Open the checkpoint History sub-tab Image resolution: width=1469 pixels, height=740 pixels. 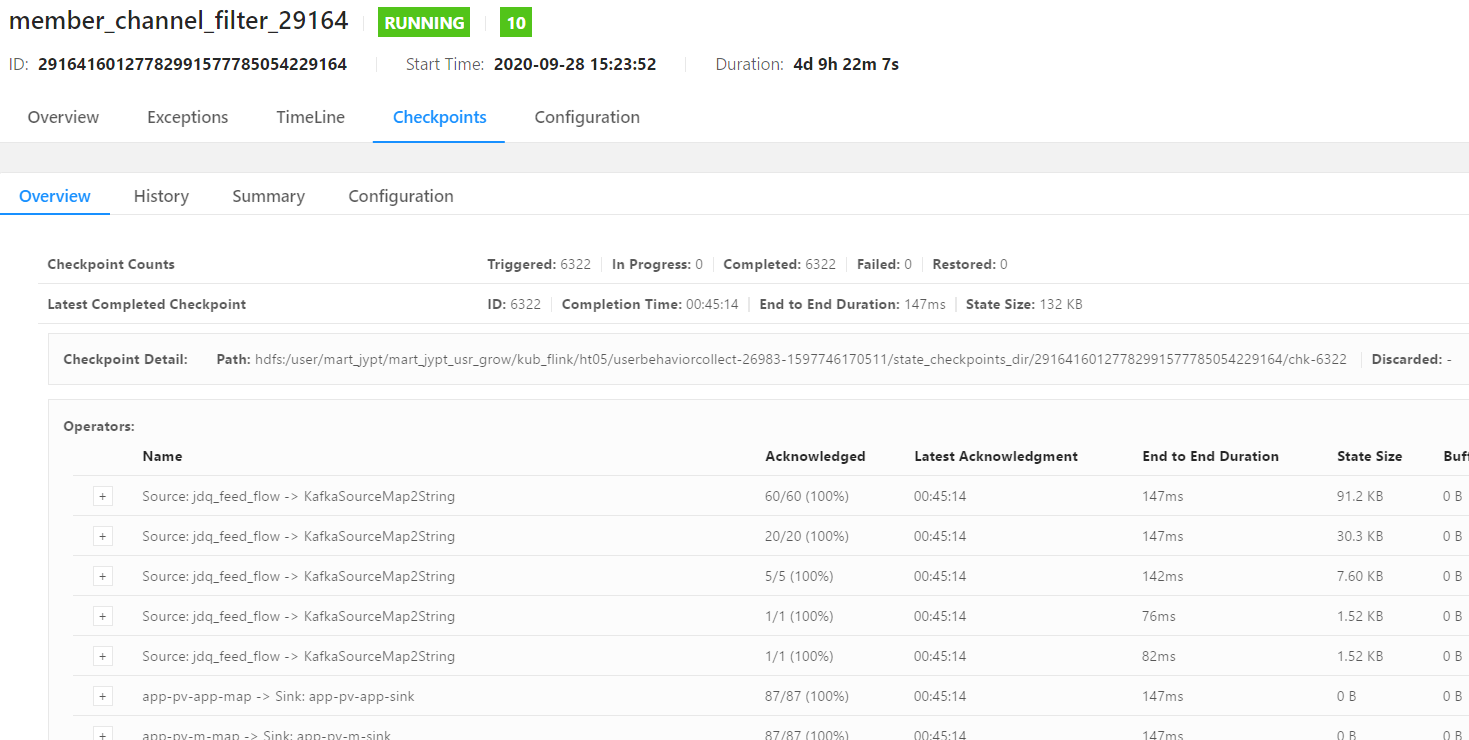pos(161,196)
